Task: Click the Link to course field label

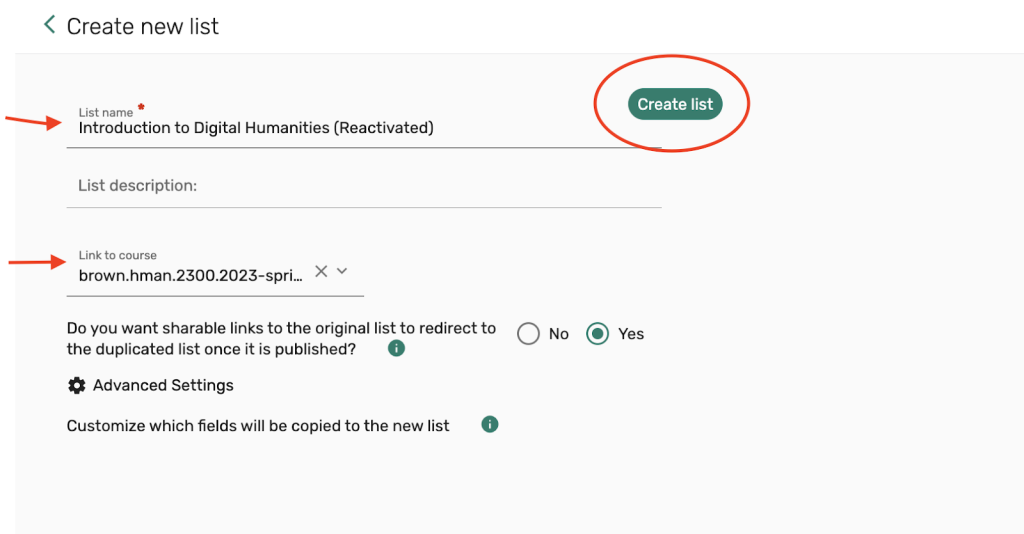Action: tap(118, 256)
